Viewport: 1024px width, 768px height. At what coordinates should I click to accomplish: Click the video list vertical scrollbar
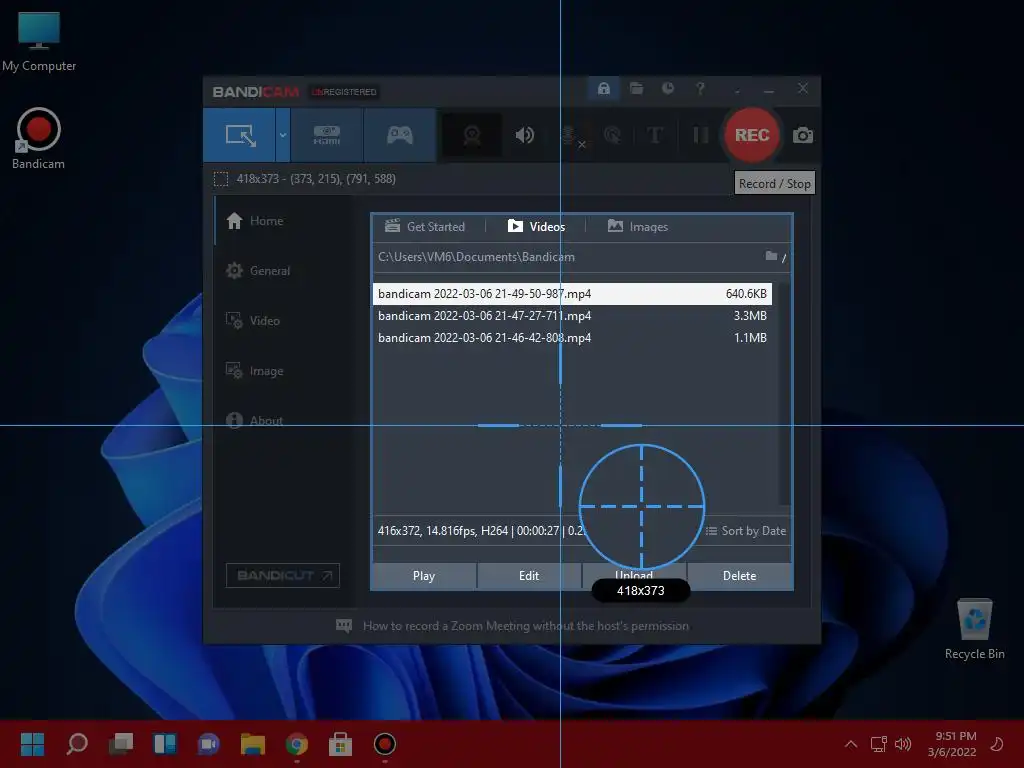coord(784,394)
